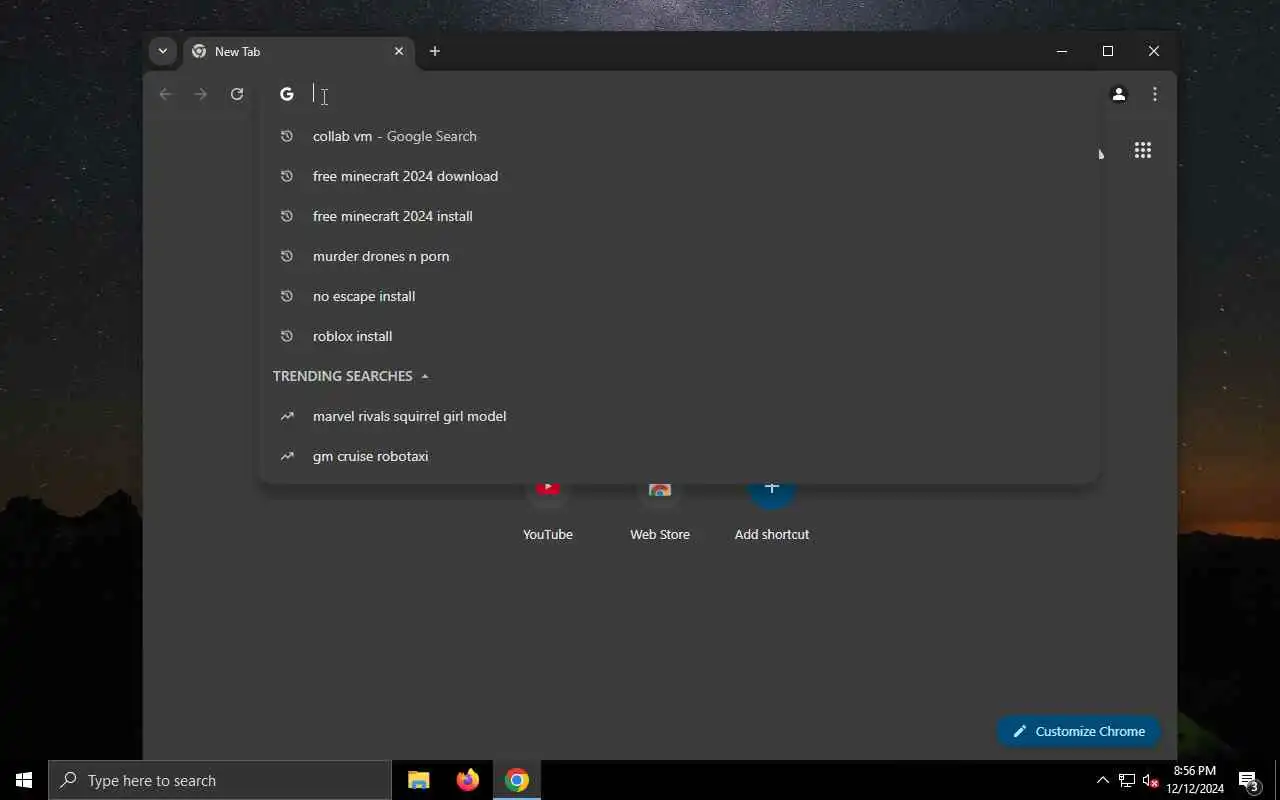Image resolution: width=1280 pixels, height=800 pixels.
Task: Click the muted volume tray icon
Action: click(x=1150, y=780)
